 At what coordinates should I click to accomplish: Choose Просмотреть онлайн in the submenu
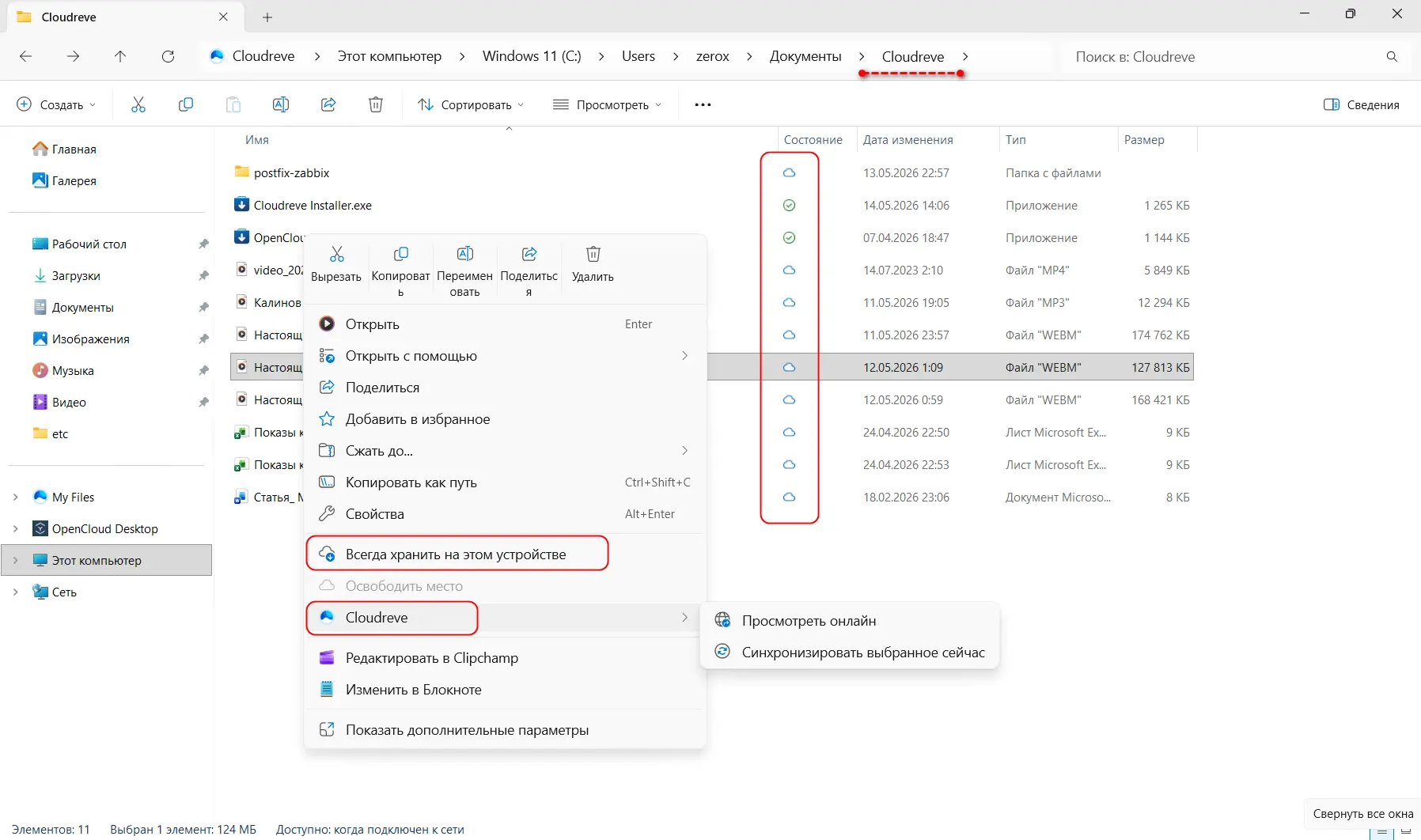pos(850,621)
